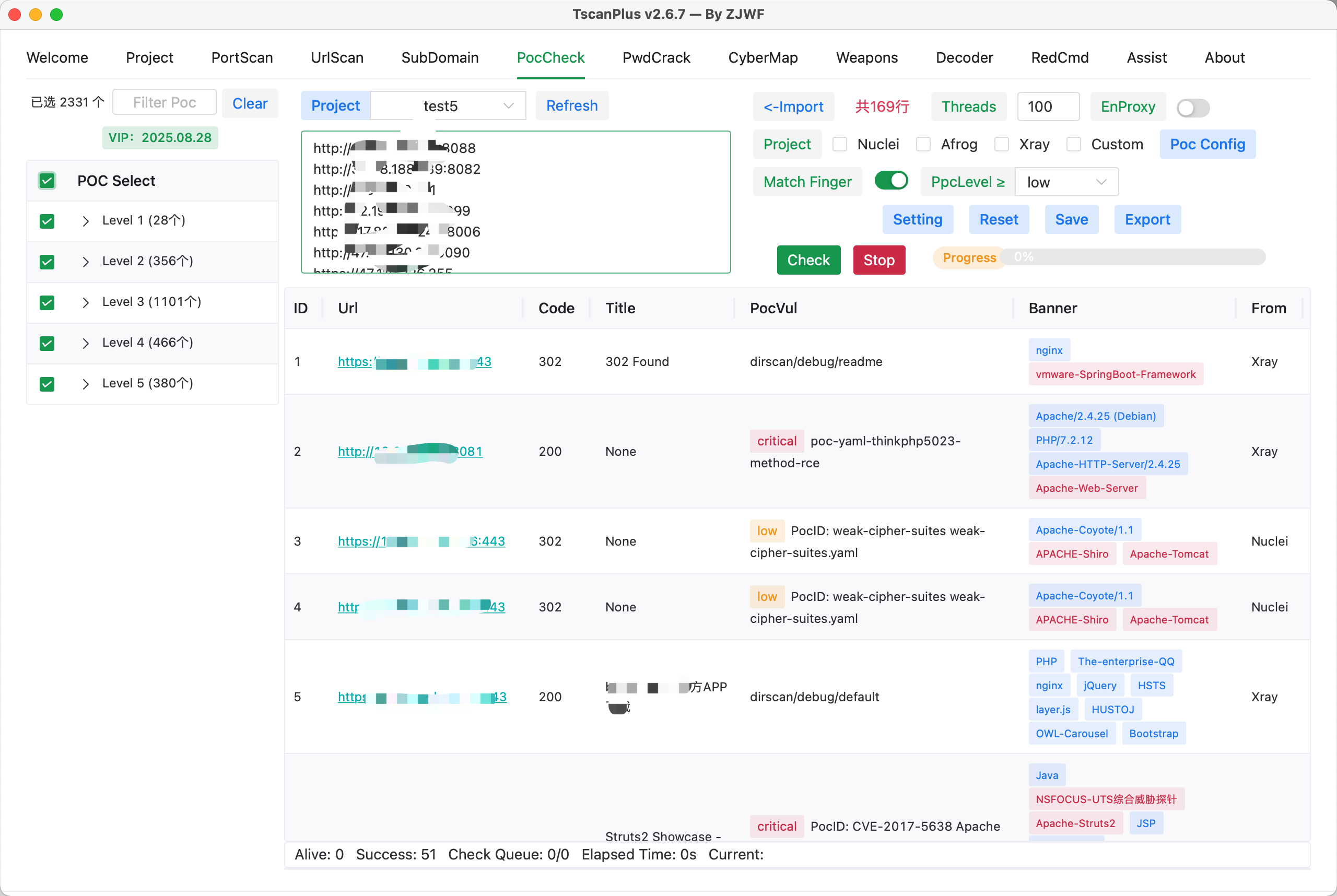Uncheck the Level 5 checkbox
The height and width of the screenshot is (896, 1337).
(47, 384)
